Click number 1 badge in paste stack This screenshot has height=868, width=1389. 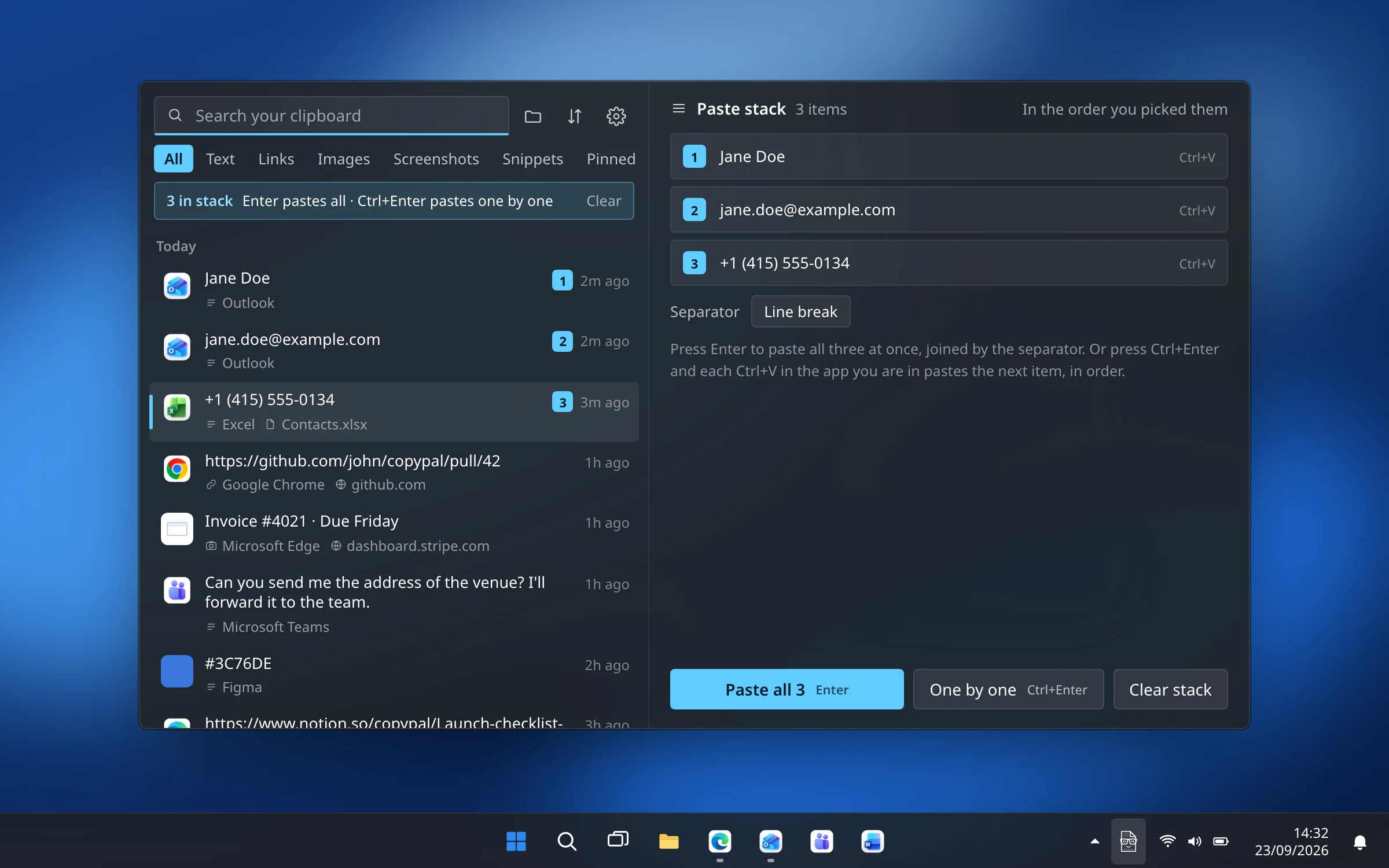(x=694, y=157)
